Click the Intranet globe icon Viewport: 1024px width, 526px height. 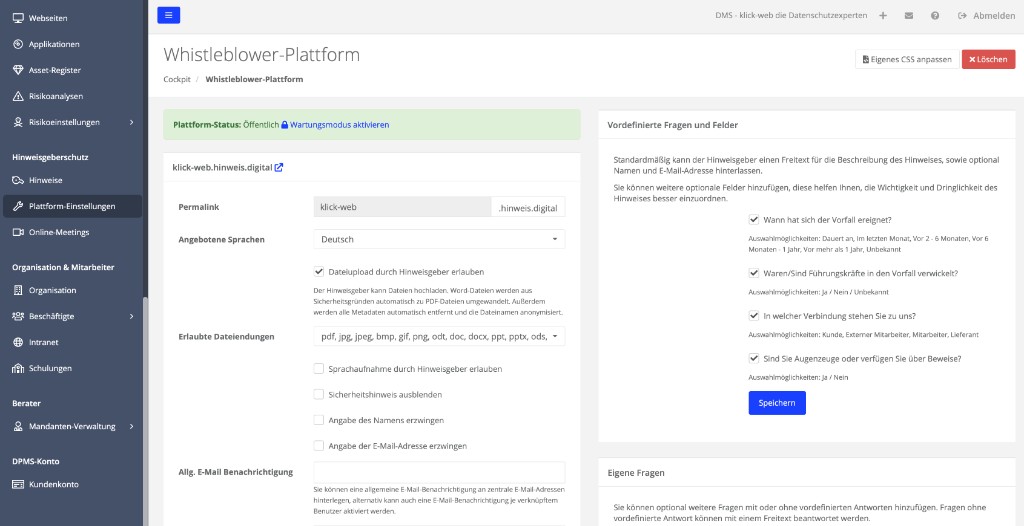pyautogui.click(x=18, y=342)
